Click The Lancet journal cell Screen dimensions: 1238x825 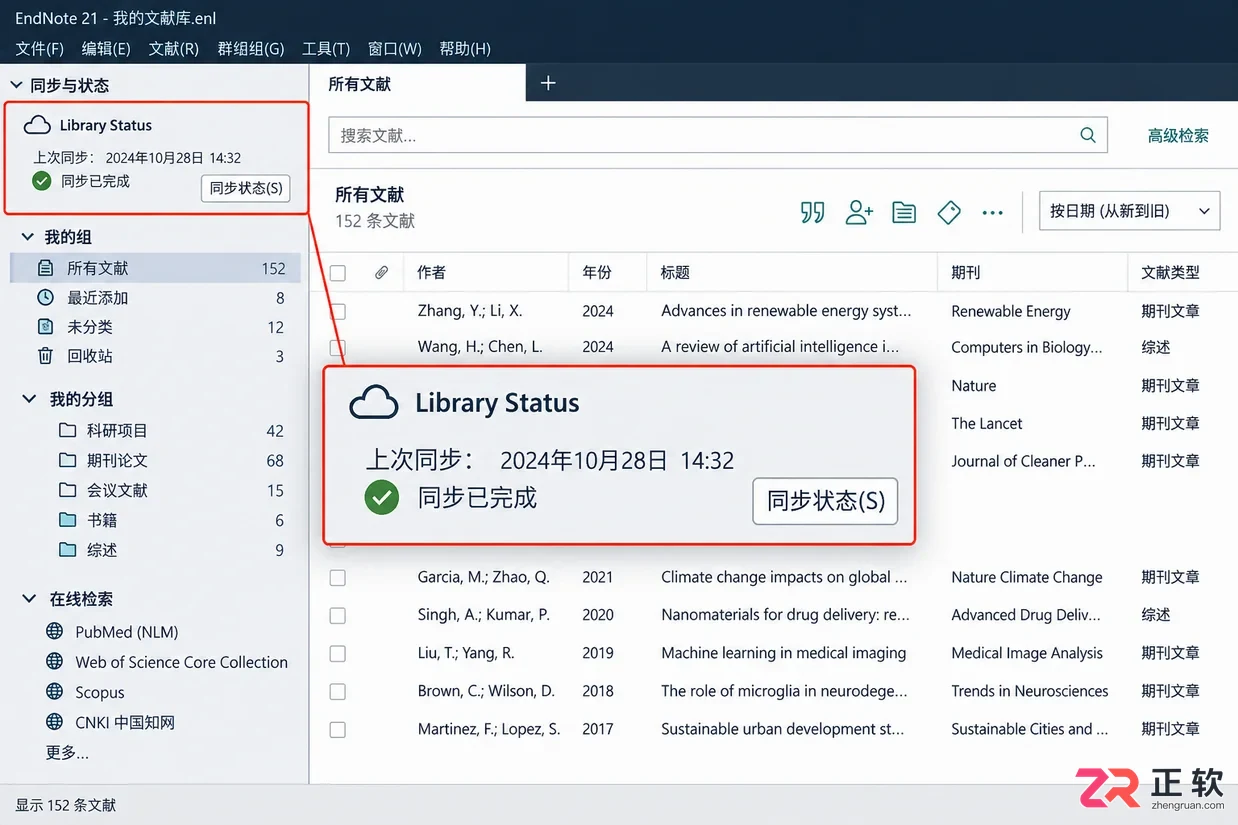pos(987,423)
